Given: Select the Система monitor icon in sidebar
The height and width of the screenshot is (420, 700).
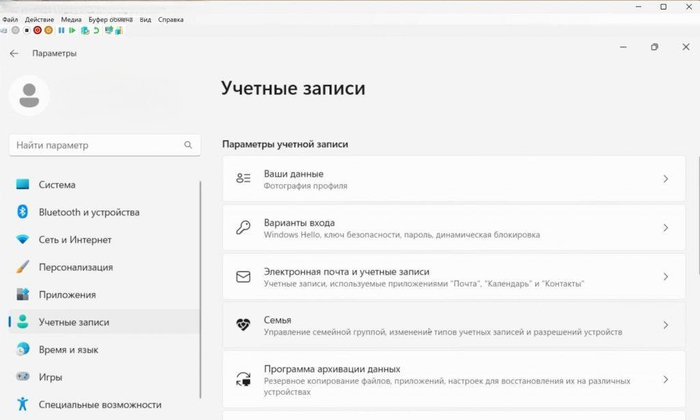Looking at the screenshot, I should coord(22,185).
